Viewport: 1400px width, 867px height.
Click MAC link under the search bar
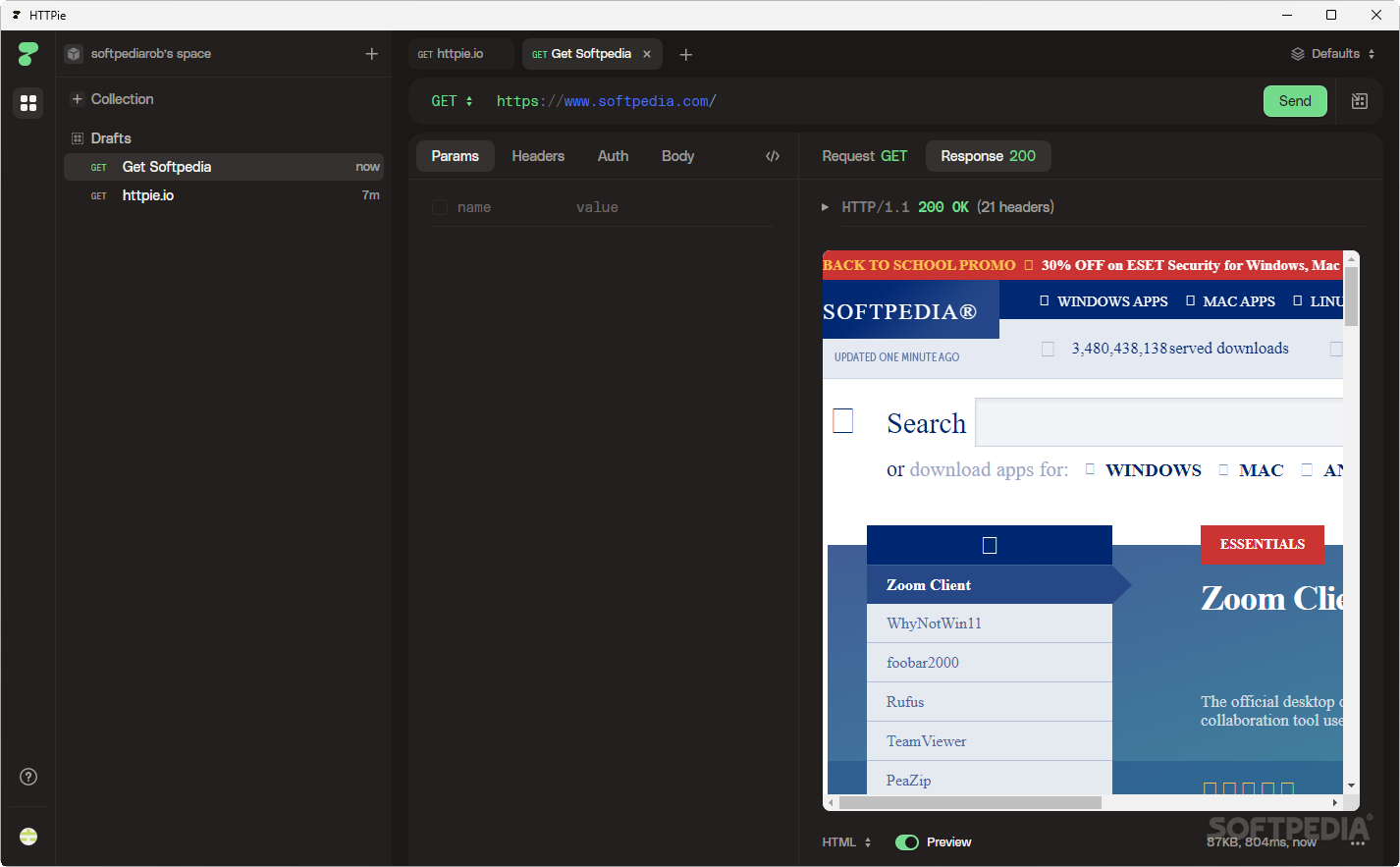pos(1262,470)
